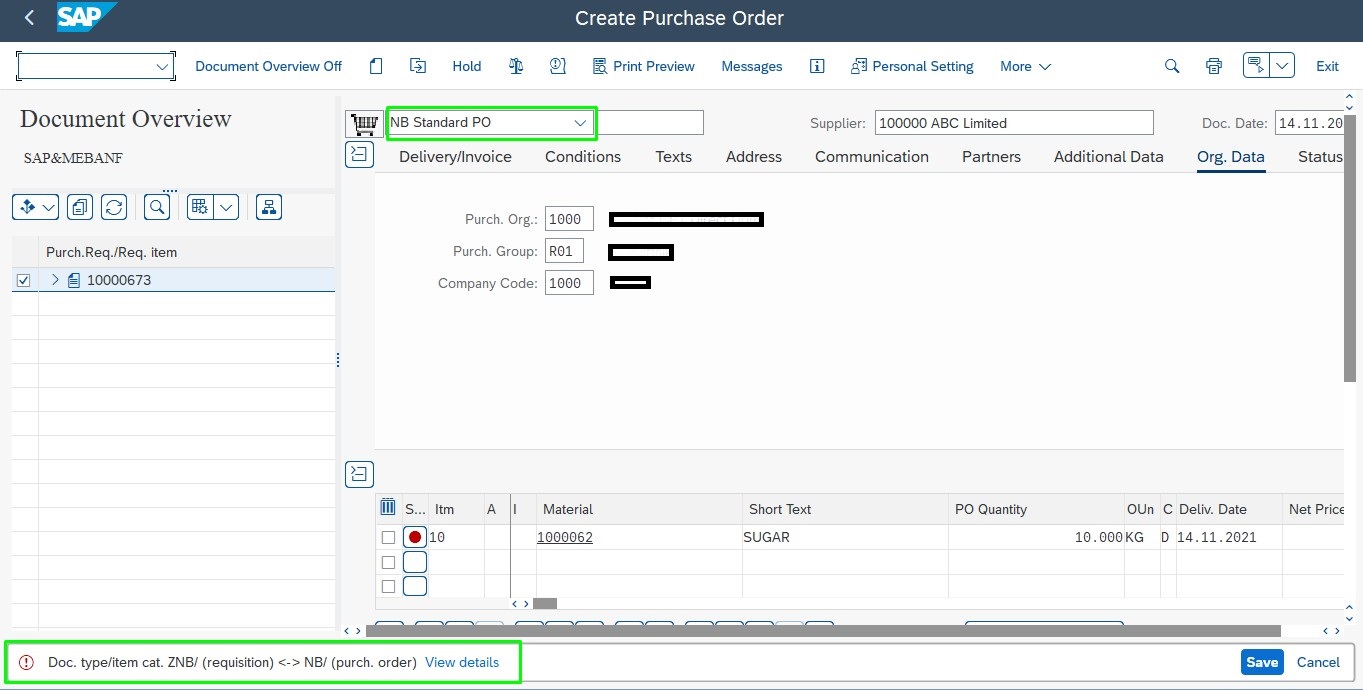Tick the checkbox in the second empty item row
Image resolution: width=1363 pixels, height=690 pixels.
click(x=388, y=586)
